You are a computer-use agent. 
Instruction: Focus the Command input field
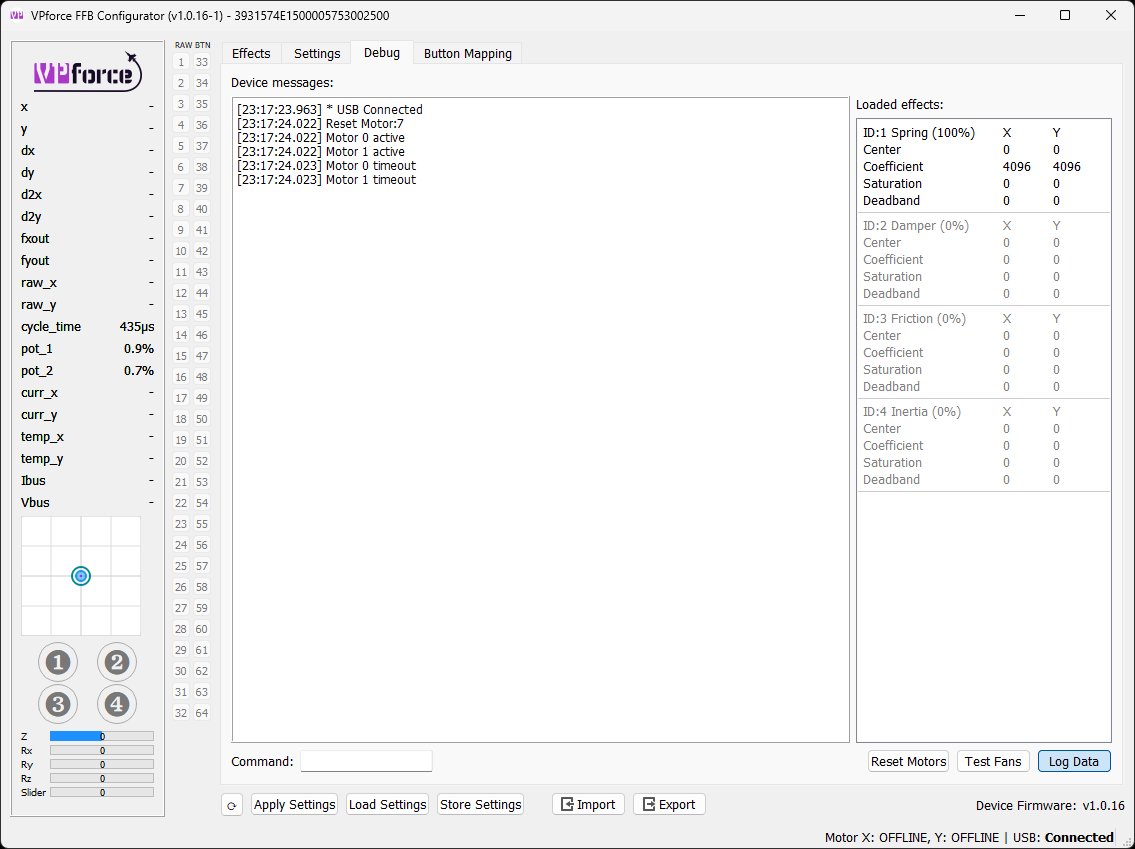pyautogui.click(x=366, y=761)
